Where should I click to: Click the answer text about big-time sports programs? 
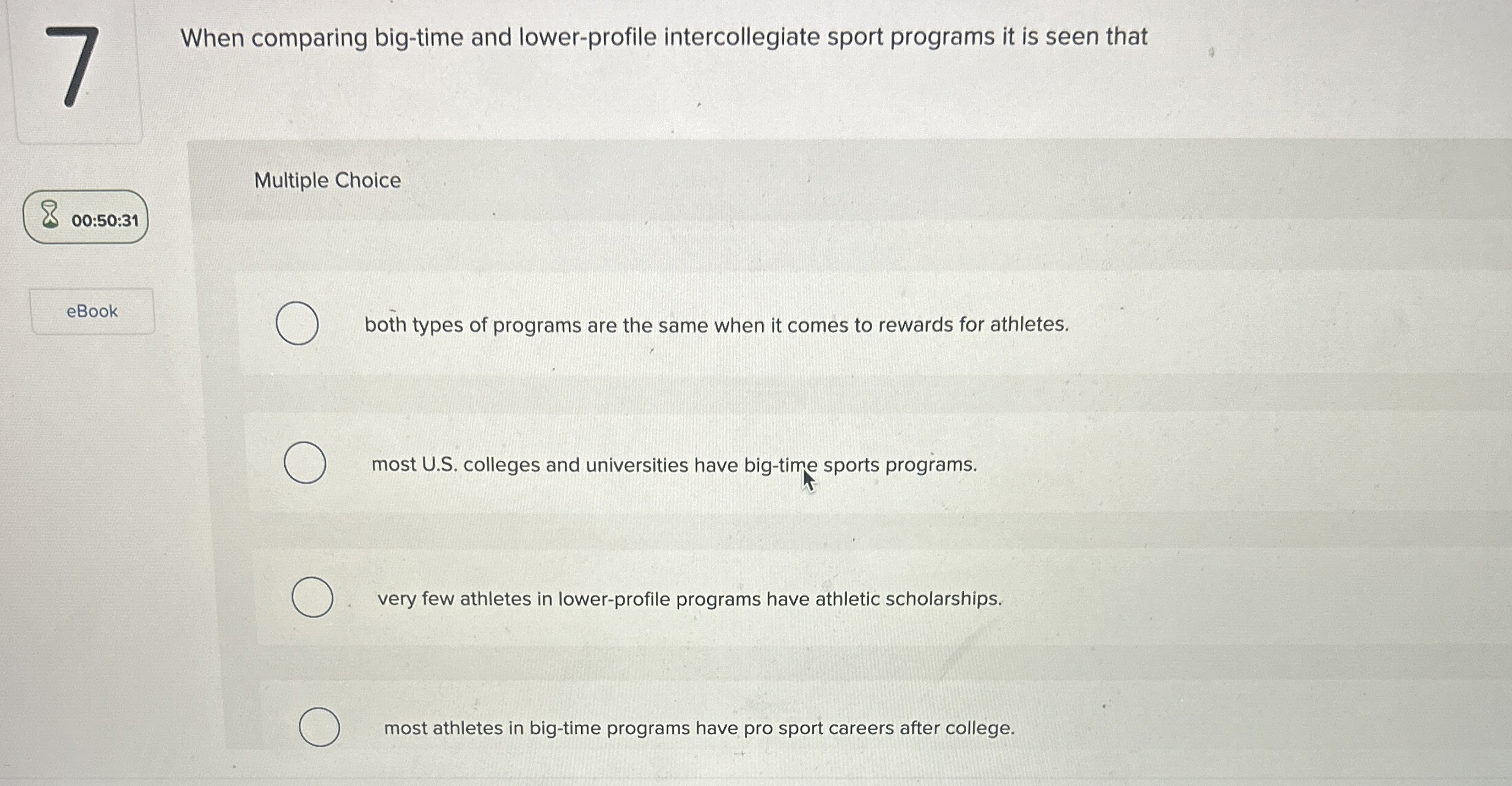(673, 465)
